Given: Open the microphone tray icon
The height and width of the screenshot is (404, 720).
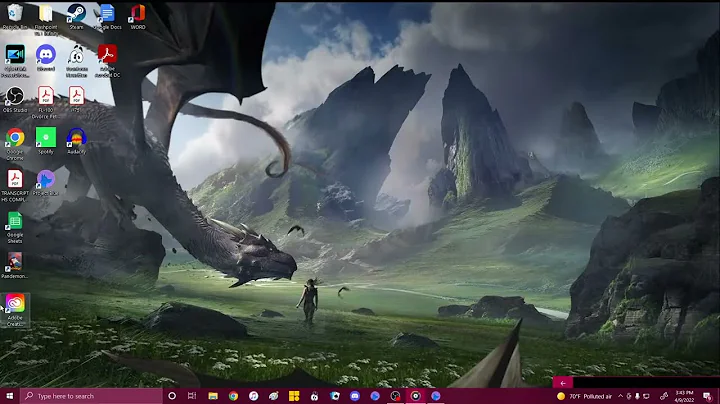Looking at the screenshot, I should point(637,396).
